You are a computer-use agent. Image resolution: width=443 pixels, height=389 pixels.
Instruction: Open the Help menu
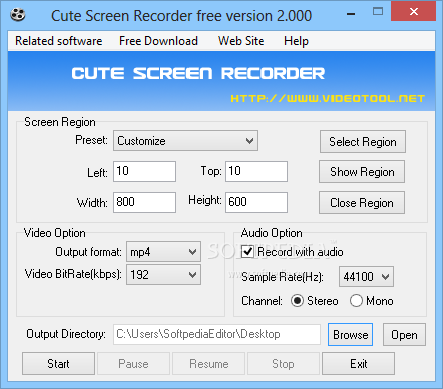(296, 41)
